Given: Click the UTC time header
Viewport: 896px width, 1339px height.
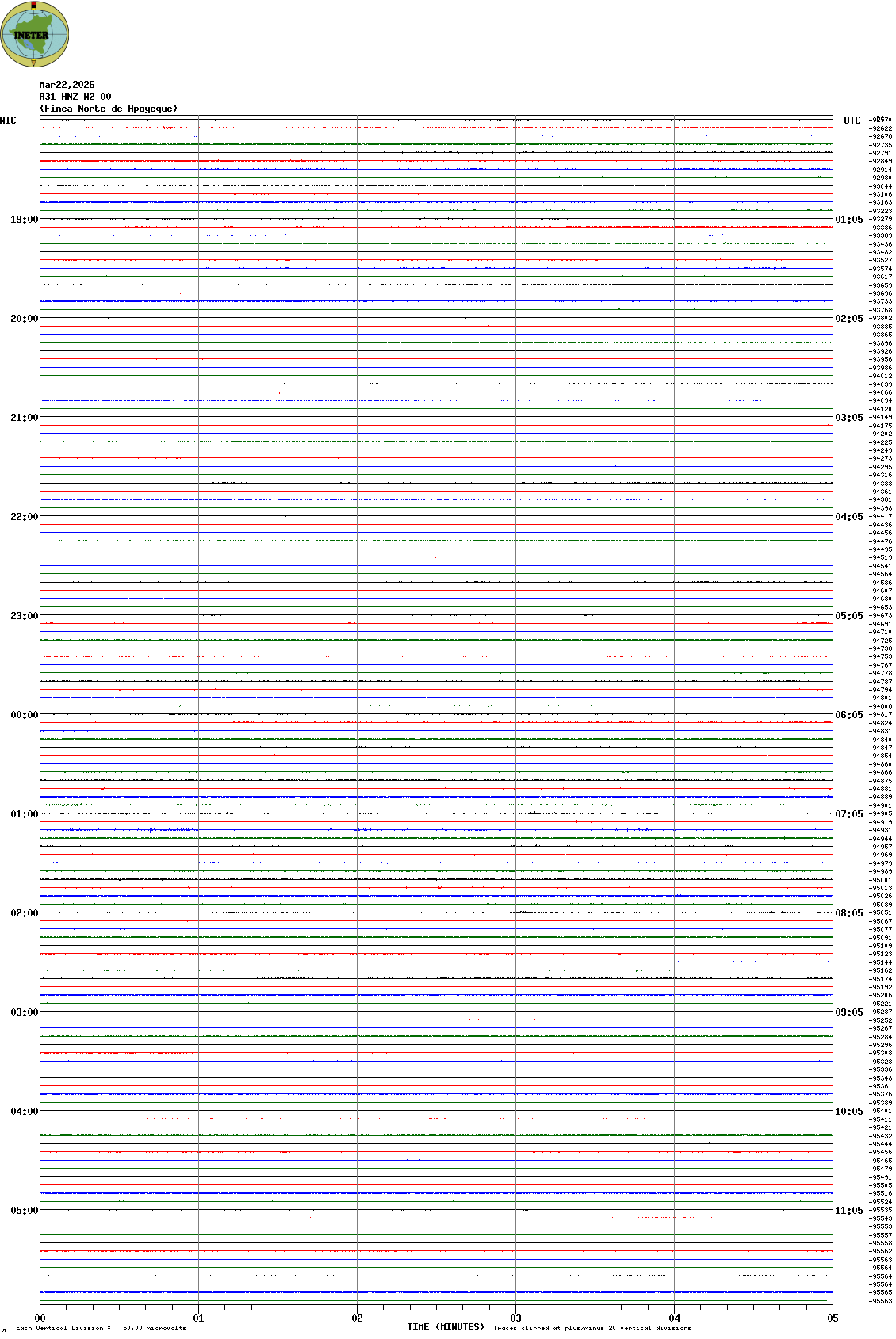Looking at the screenshot, I should 852,121.
